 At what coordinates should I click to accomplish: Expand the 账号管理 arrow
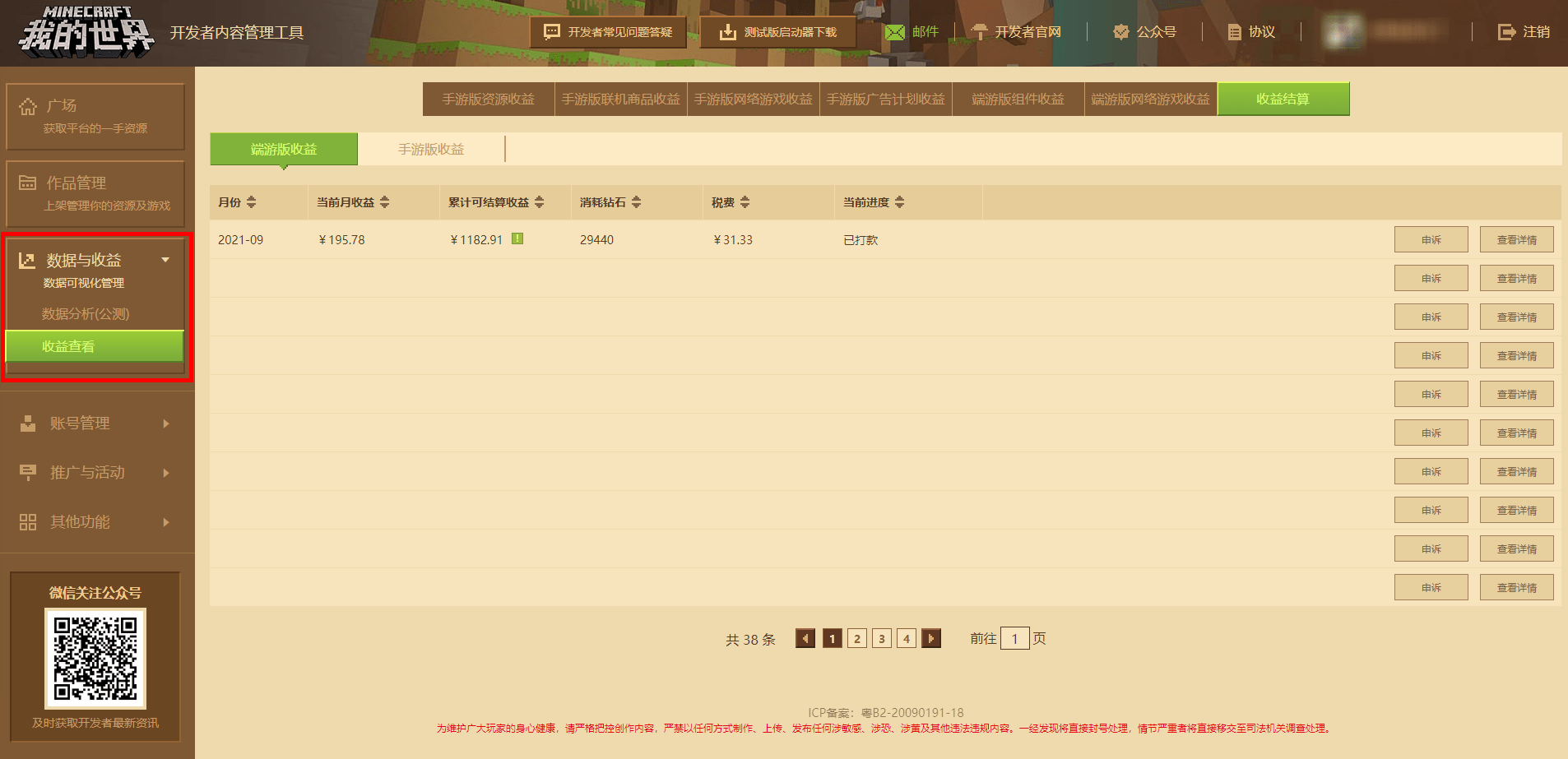point(165,423)
